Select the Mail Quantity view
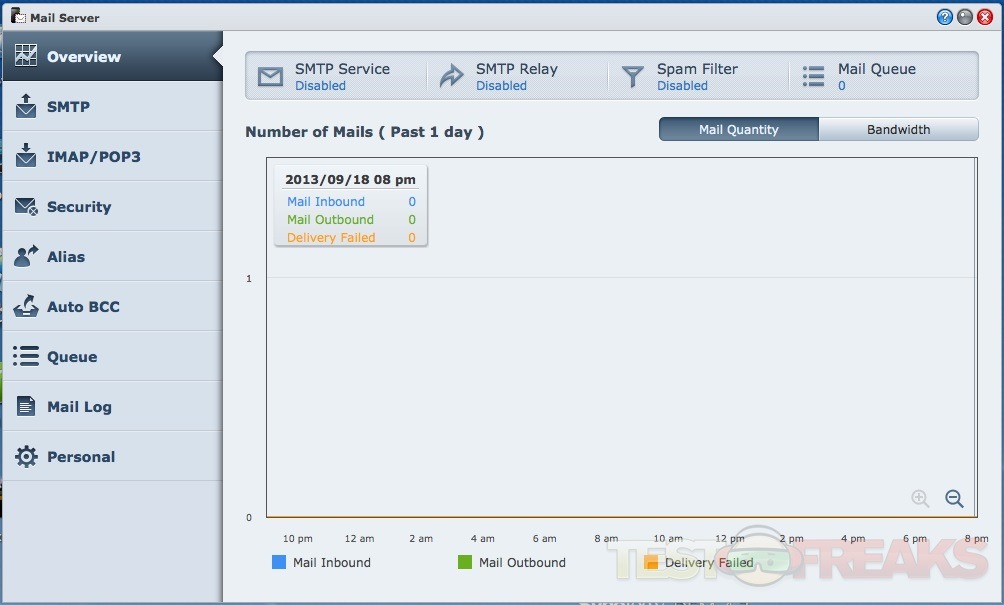Screen dimensions: 1004x605 [738, 130]
